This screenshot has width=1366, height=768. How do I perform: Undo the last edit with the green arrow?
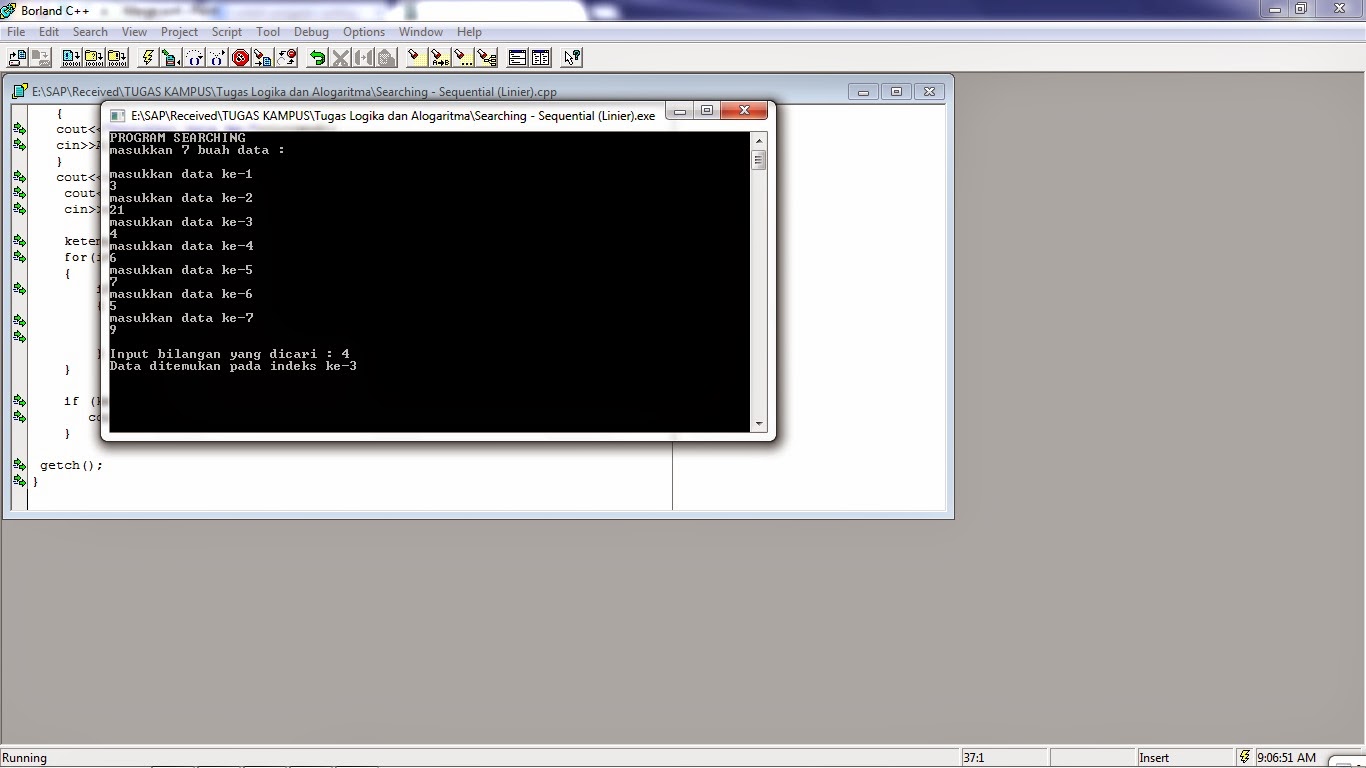317,57
